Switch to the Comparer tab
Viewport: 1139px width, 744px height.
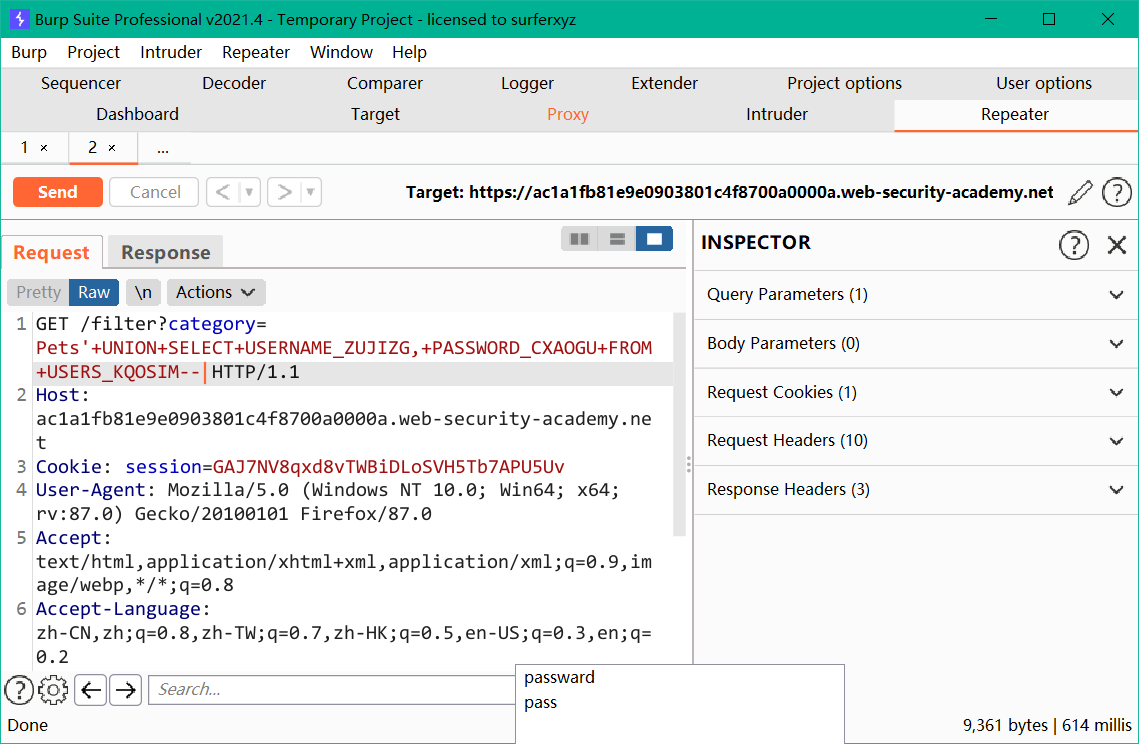[x=385, y=84]
